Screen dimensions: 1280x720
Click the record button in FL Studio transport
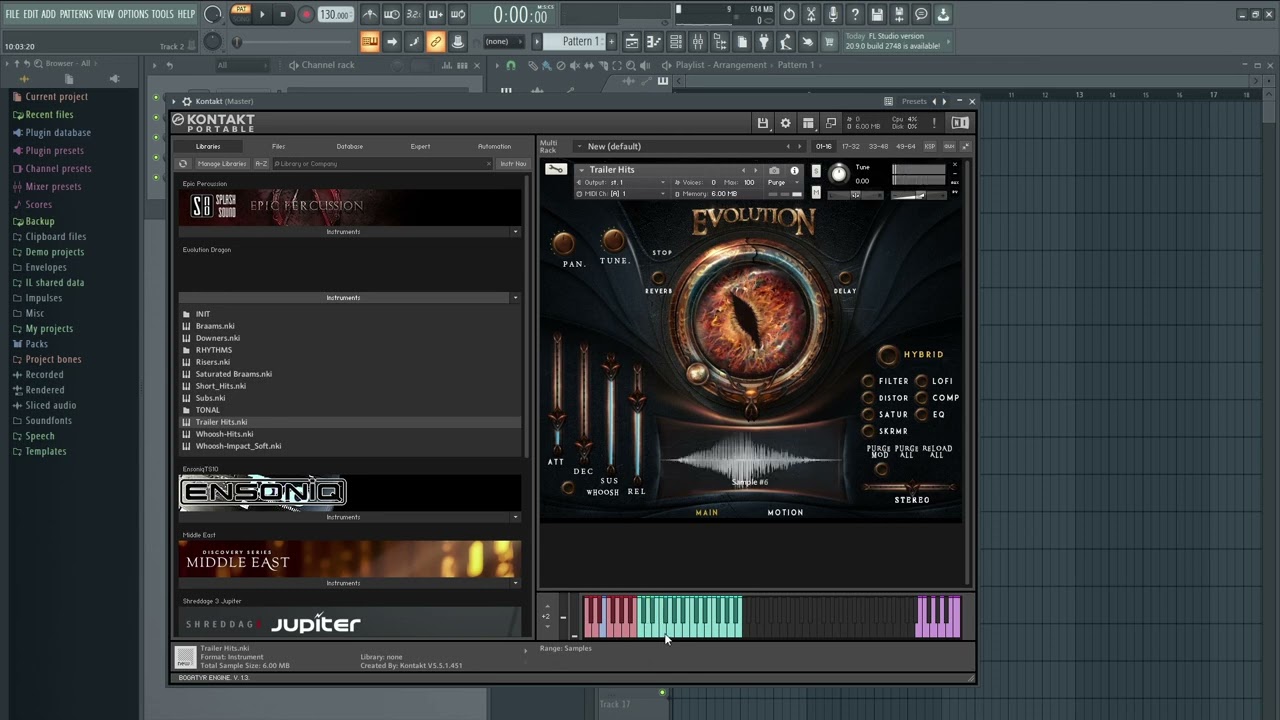(307, 14)
